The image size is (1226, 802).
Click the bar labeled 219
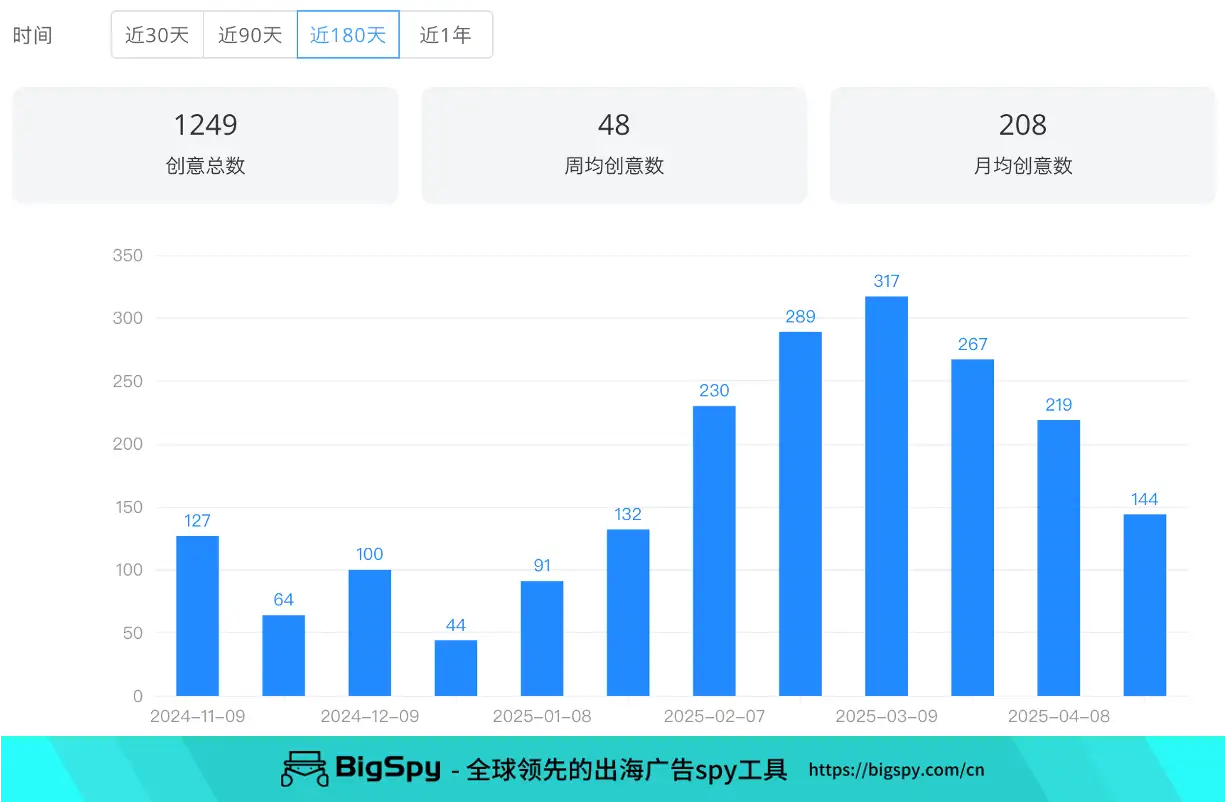[x=1058, y=558]
